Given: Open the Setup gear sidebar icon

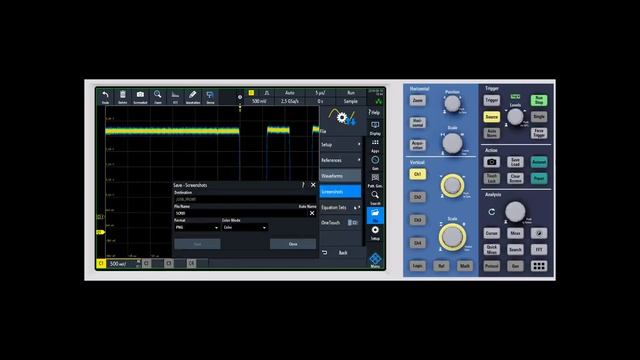Looking at the screenshot, I should coord(375,233).
